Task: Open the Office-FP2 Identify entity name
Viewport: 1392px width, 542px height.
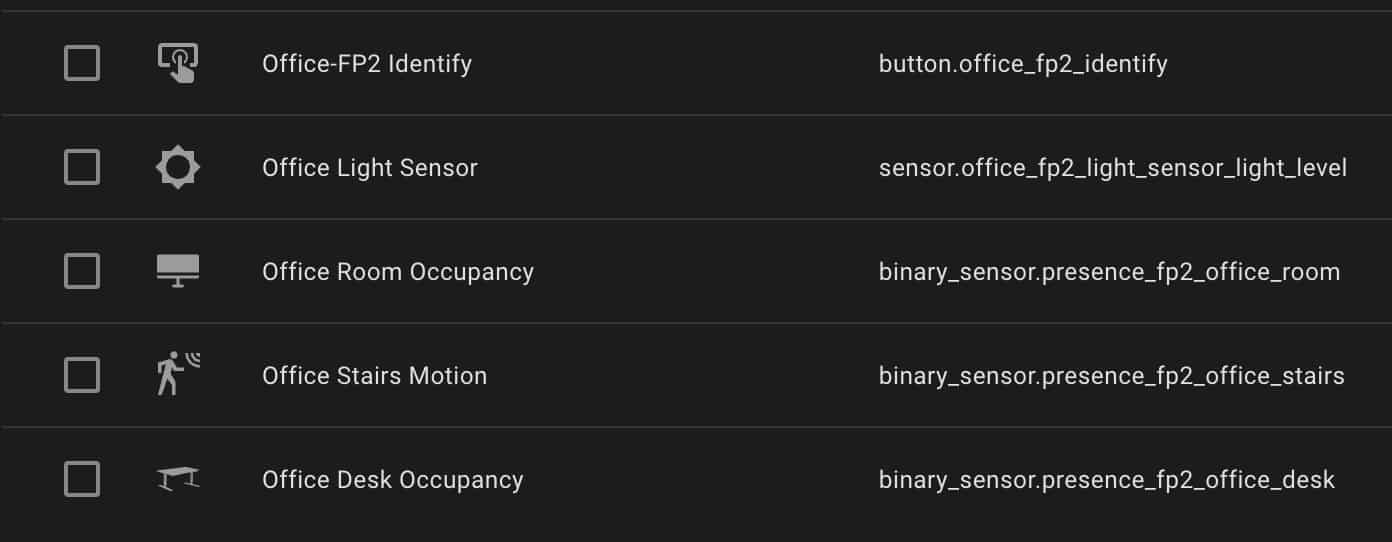Action: [367, 64]
